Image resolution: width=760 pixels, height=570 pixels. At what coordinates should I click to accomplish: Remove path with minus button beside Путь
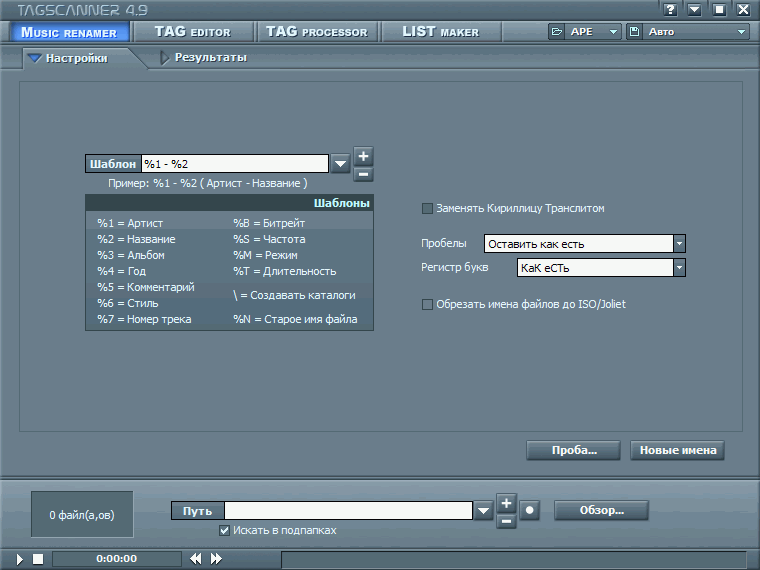pyautogui.click(x=506, y=522)
